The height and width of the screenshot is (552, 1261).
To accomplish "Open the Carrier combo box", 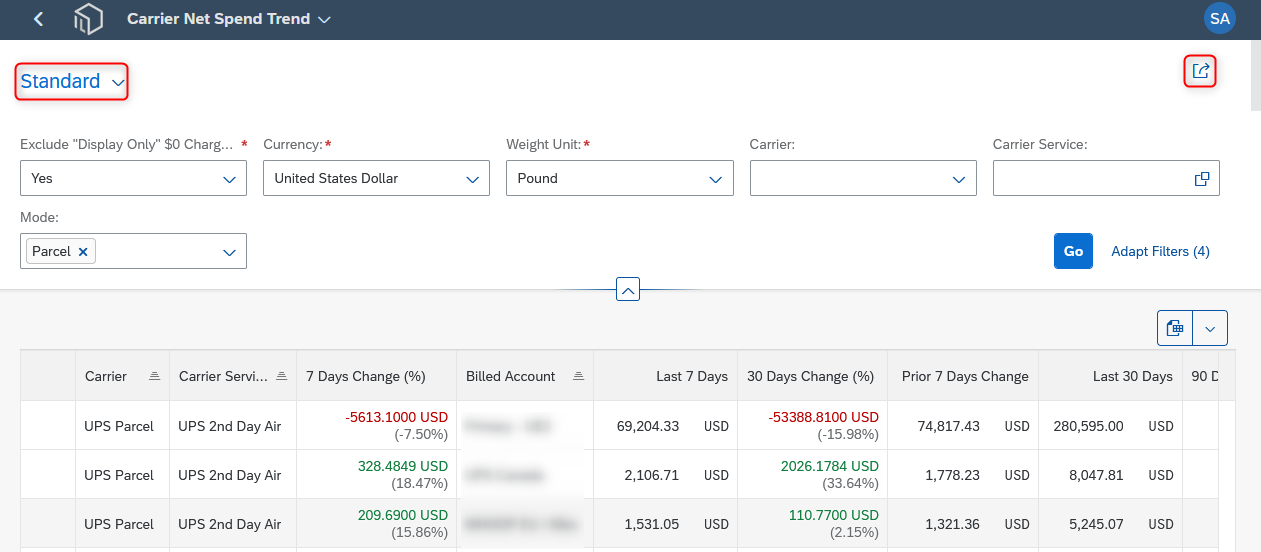I will click(x=863, y=178).
